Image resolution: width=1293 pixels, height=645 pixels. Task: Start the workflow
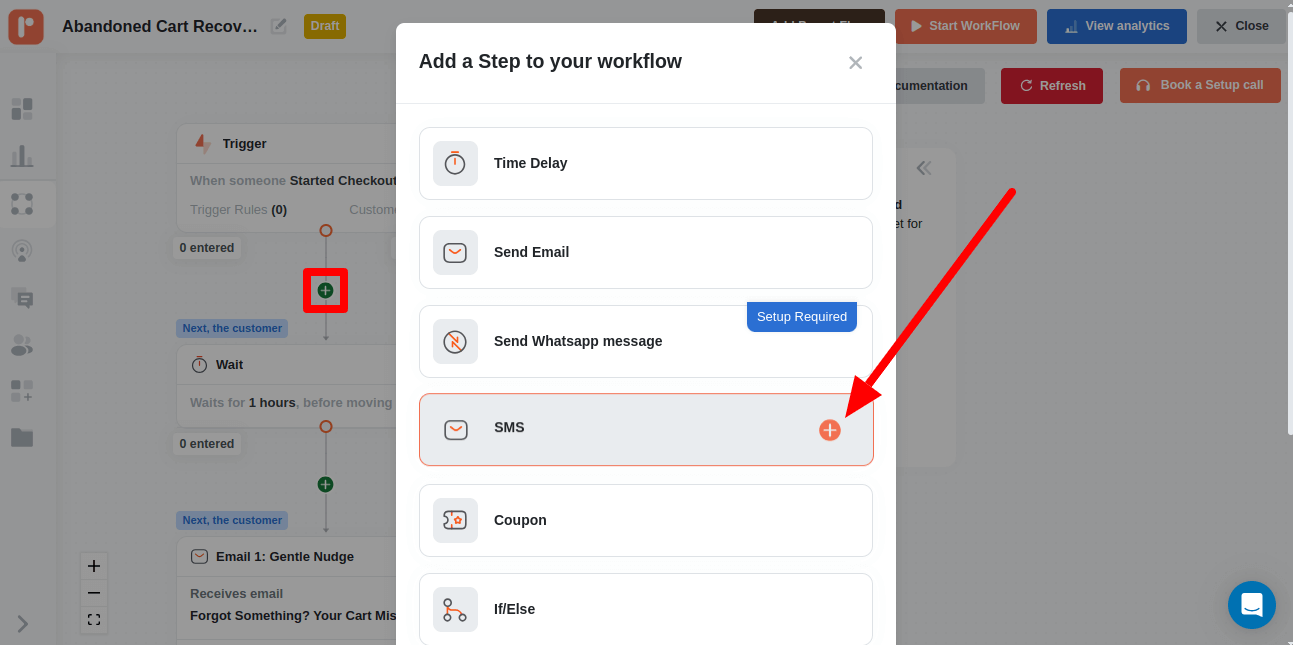pos(965,26)
